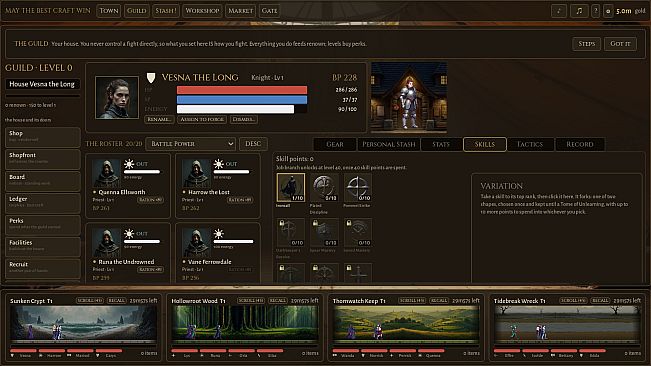Open the Gate screen
The height and width of the screenshot is (366, 651).
click(x=269, y=11)
